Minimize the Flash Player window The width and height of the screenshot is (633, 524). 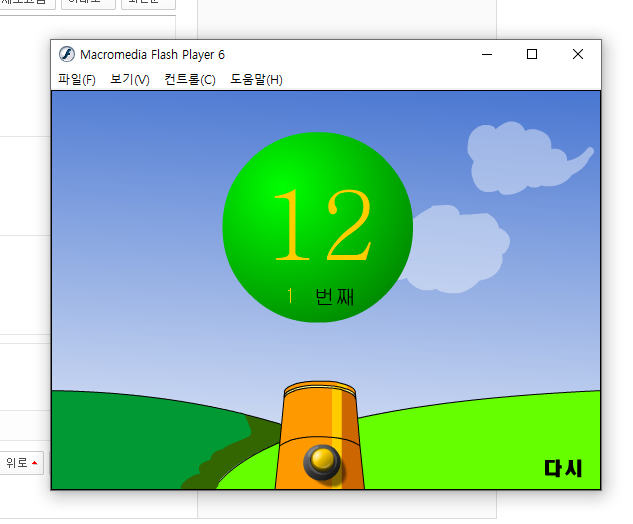pos(487,55)
